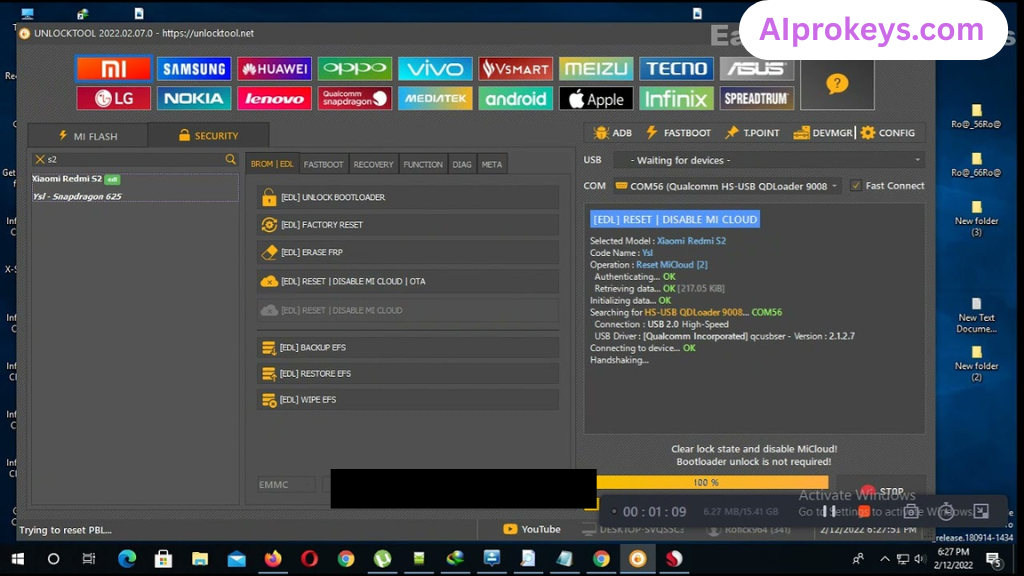Select the Samsung brand icon
The image size is (1024, 576).
[194, 69]
